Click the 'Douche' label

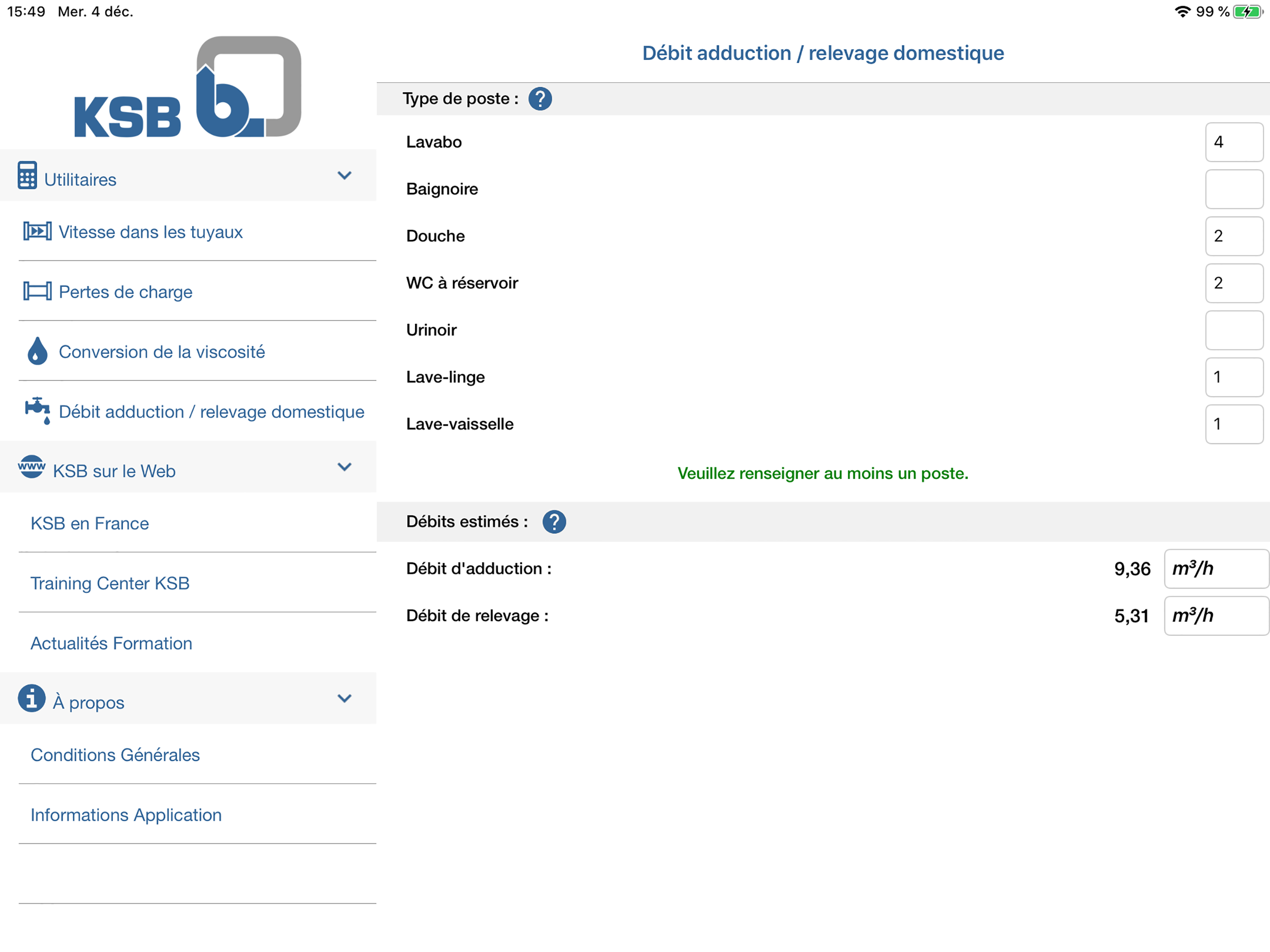click(435, 236)
